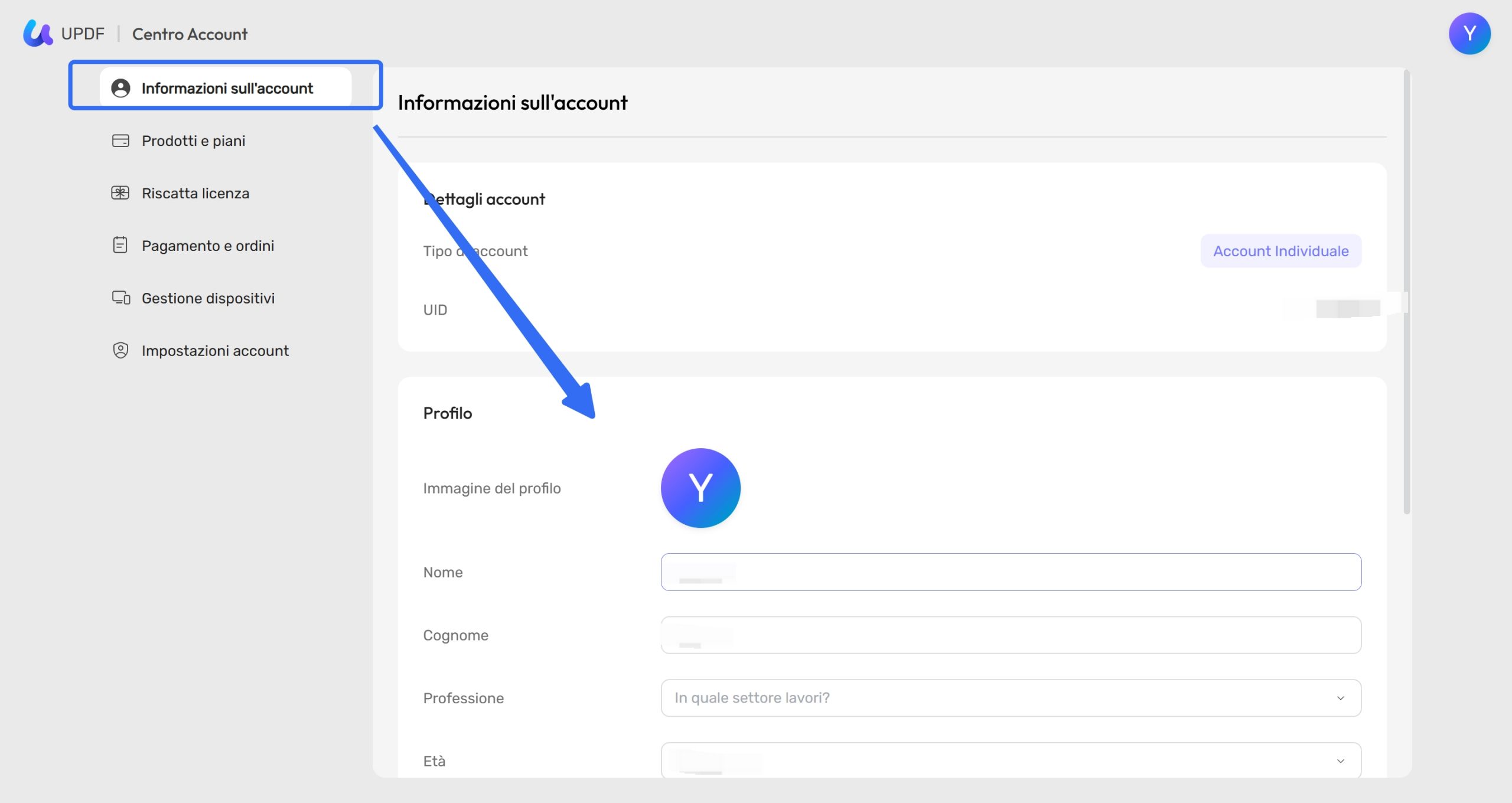
Task: Click the chevron in the Professione field
Action: pos(1341,698)
